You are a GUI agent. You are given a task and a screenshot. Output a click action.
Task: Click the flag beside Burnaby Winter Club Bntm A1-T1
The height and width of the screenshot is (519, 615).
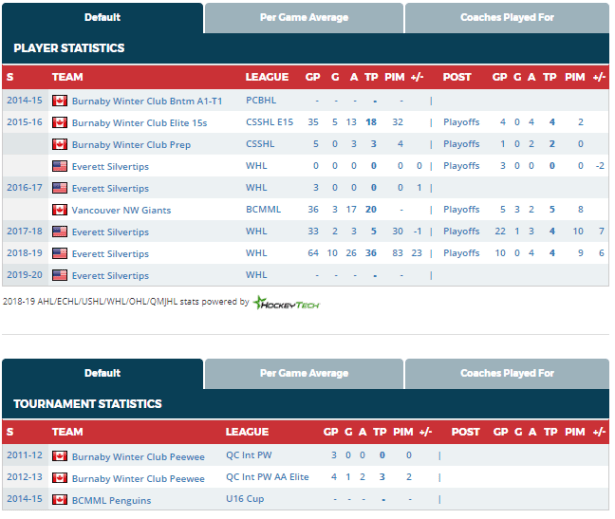pos(59,100)
